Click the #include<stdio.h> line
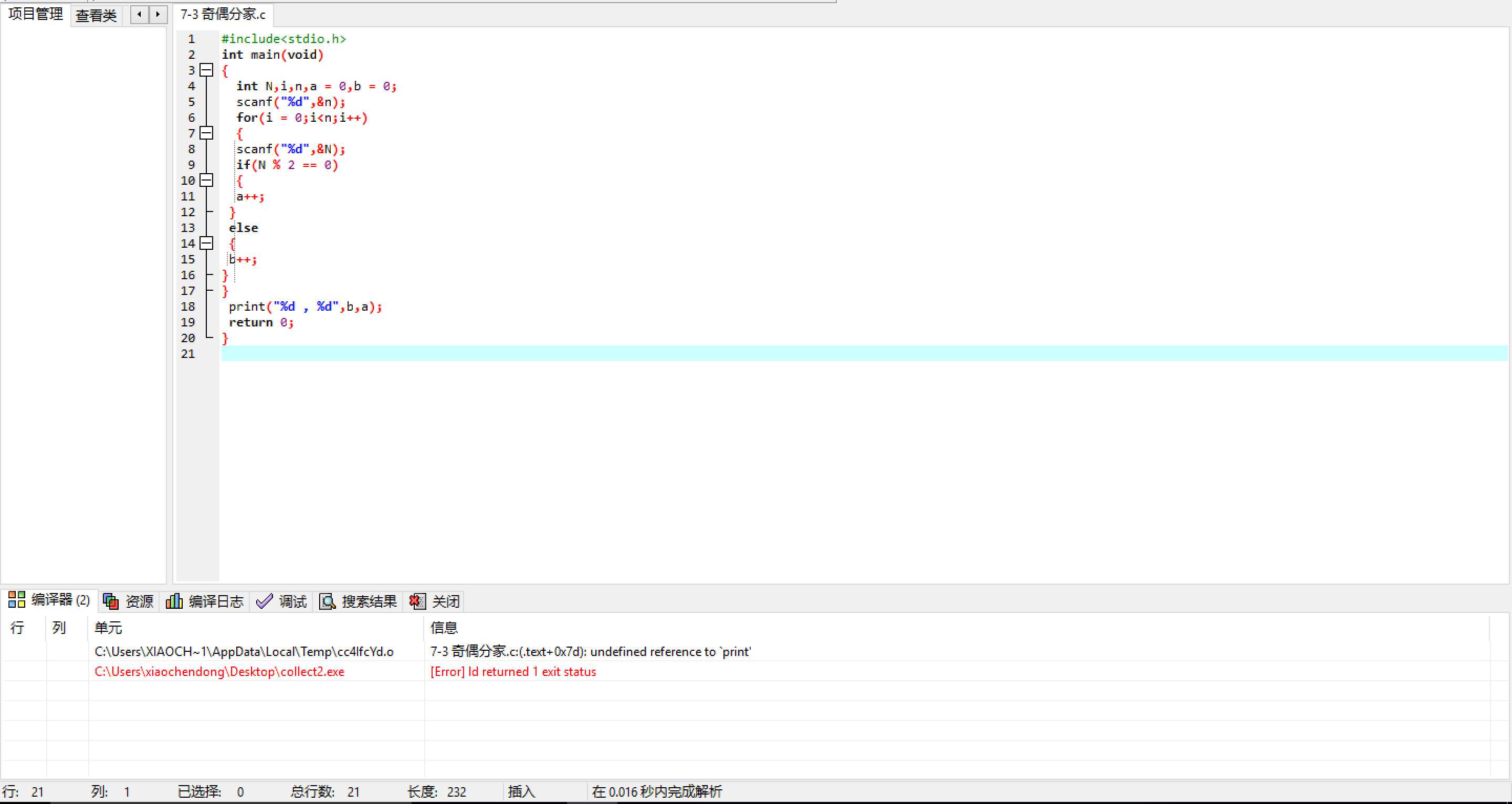 [283, 39]
